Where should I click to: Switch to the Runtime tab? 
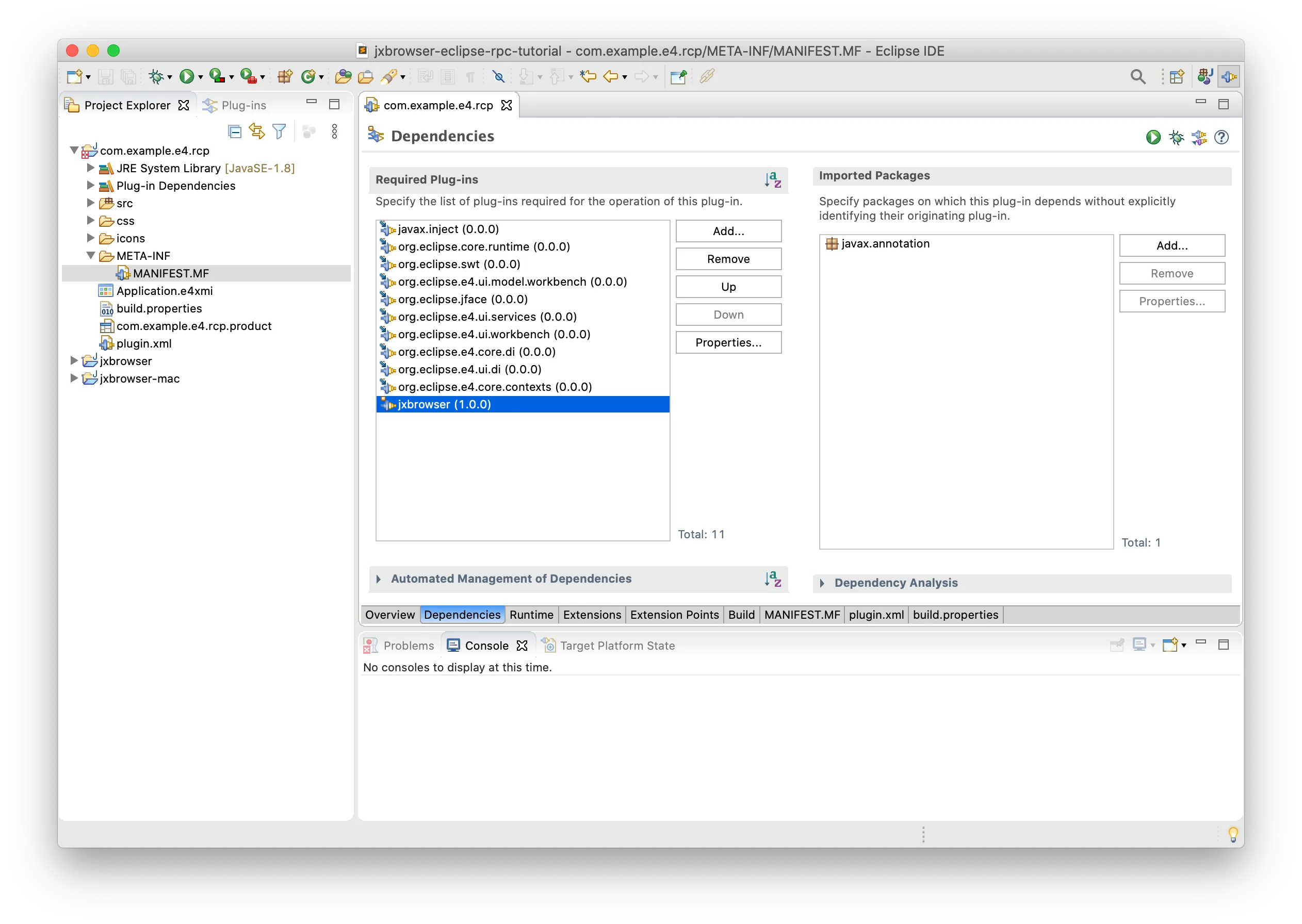(531, 615)
